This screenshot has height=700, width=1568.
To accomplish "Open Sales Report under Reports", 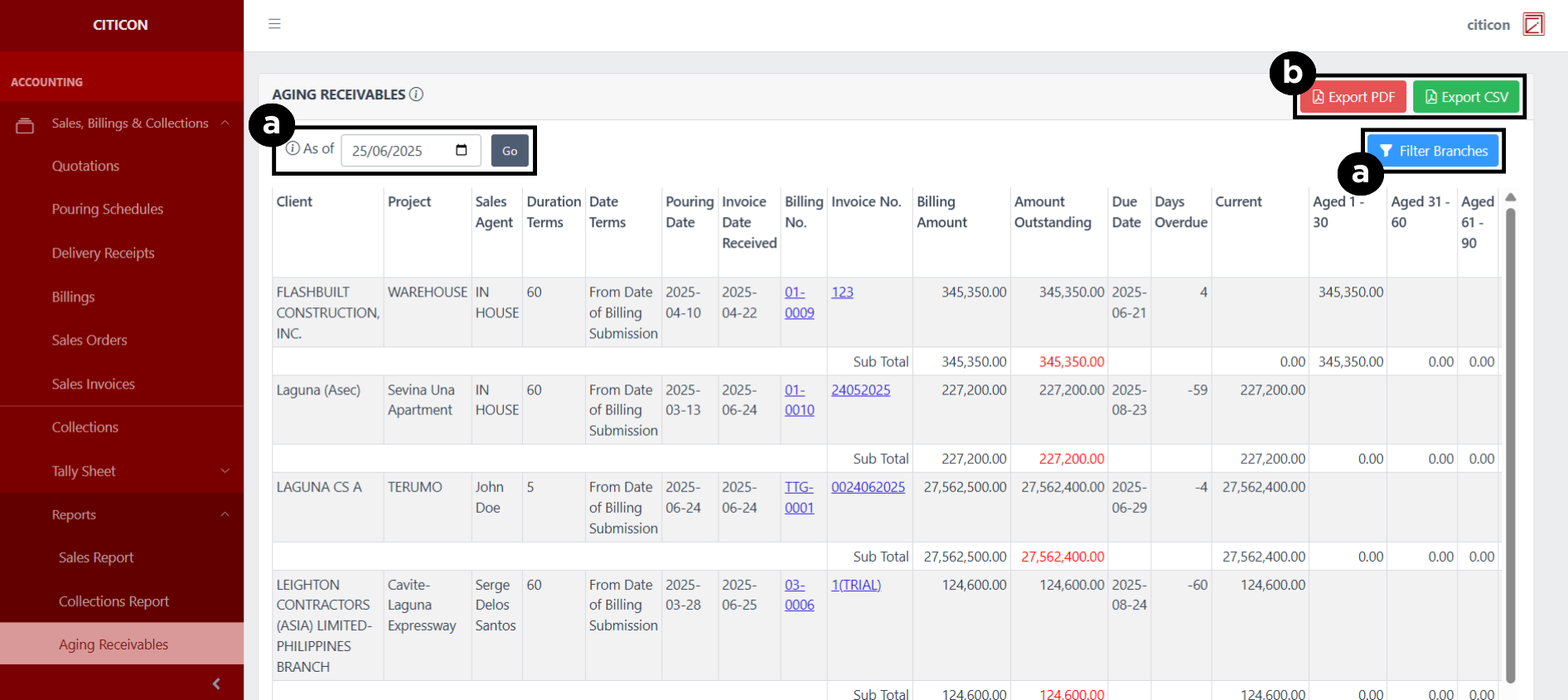I will pyautogui.click(x=96, y=558).
